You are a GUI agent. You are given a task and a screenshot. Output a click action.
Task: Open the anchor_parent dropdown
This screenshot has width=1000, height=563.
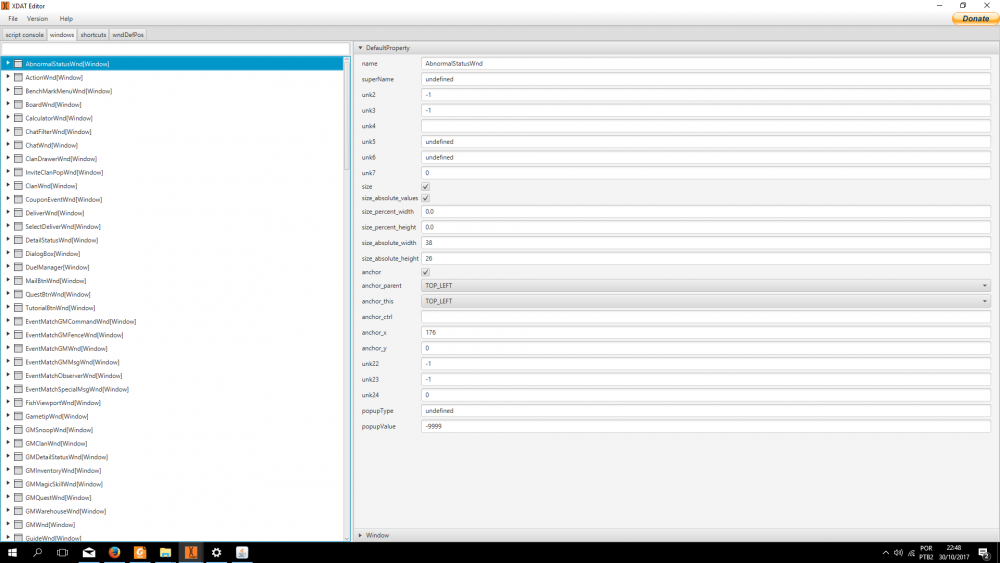click(x=705, y=285)
